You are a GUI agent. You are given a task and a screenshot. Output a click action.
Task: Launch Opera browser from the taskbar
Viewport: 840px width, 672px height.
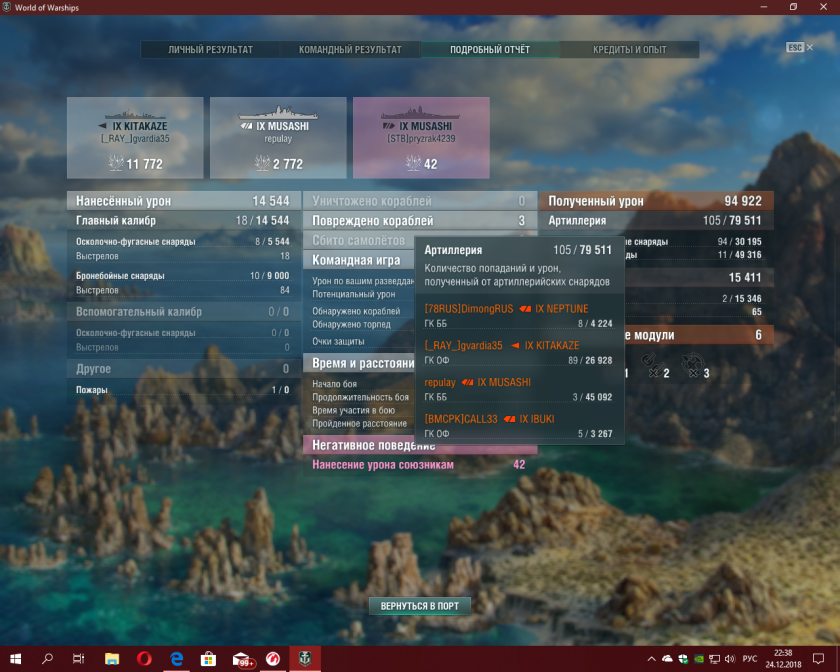(144, 659)
